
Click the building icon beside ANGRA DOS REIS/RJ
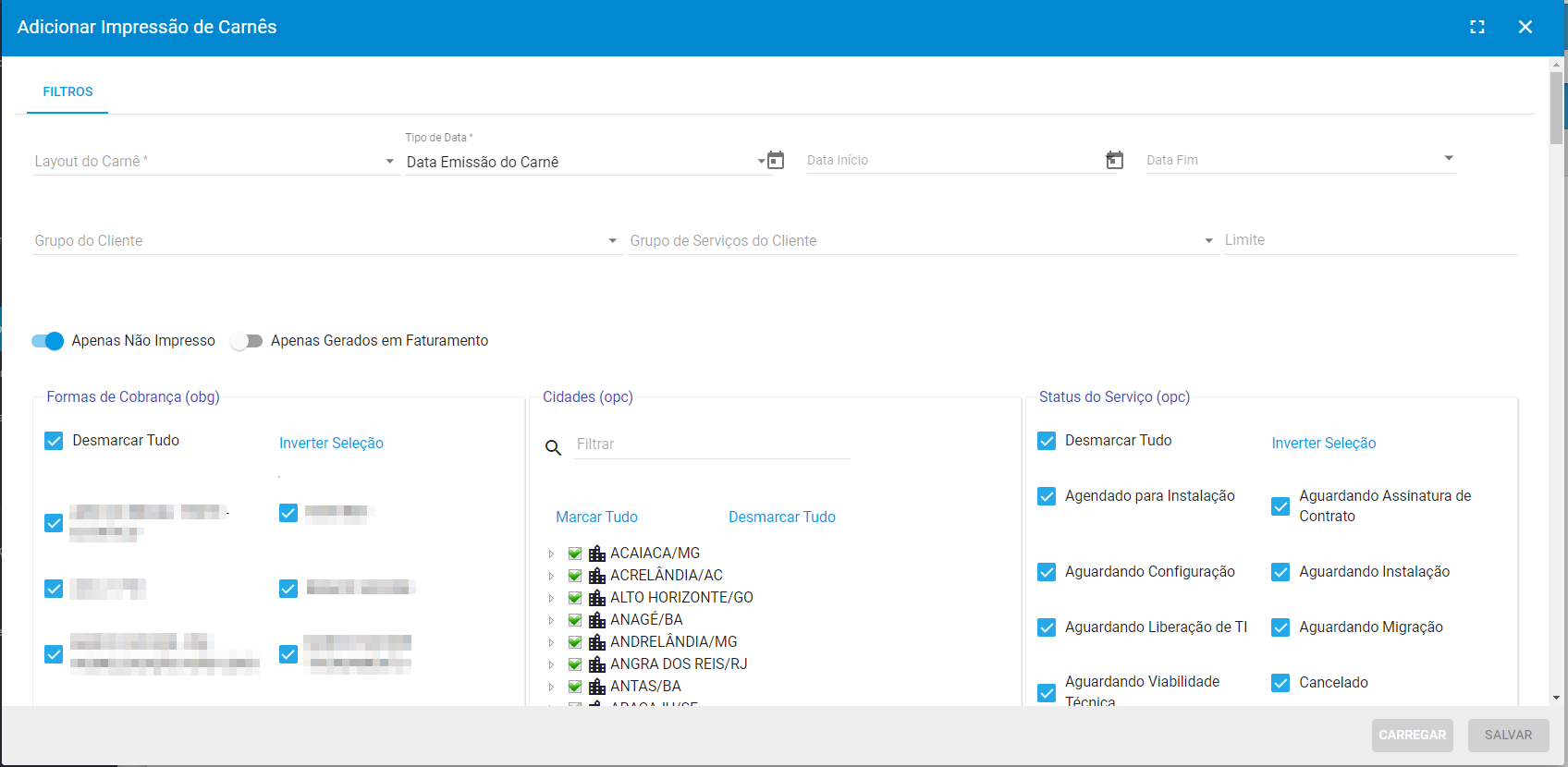597,664
